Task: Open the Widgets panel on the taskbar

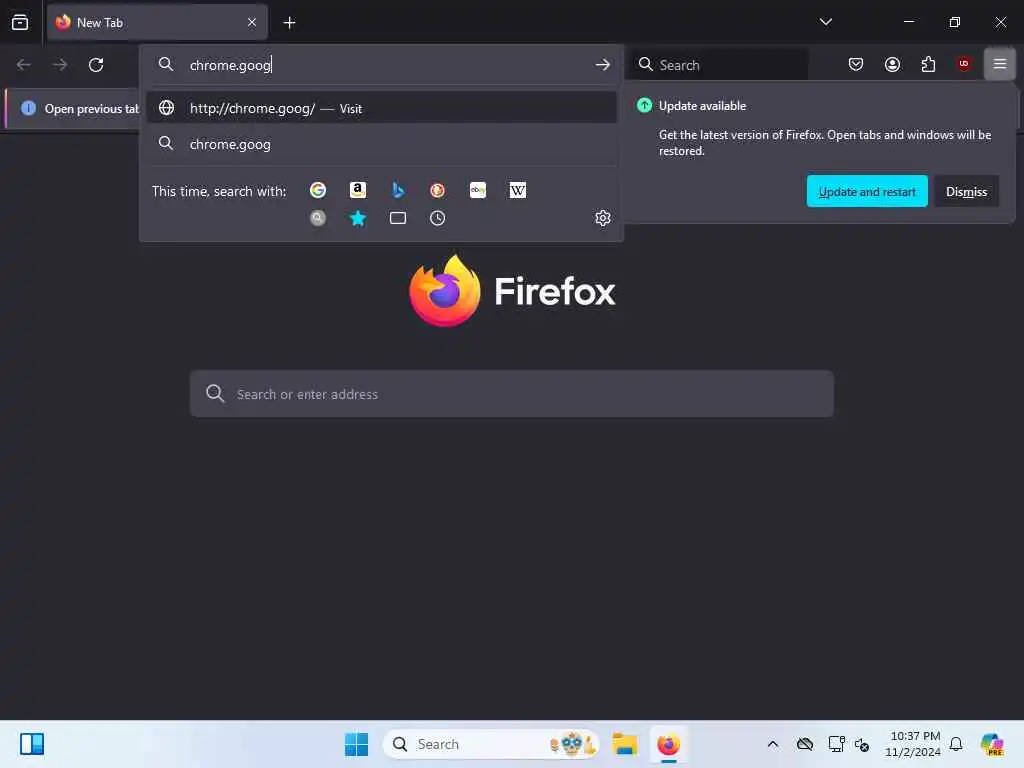Action: pyautogui.click(x=32, y=744)
